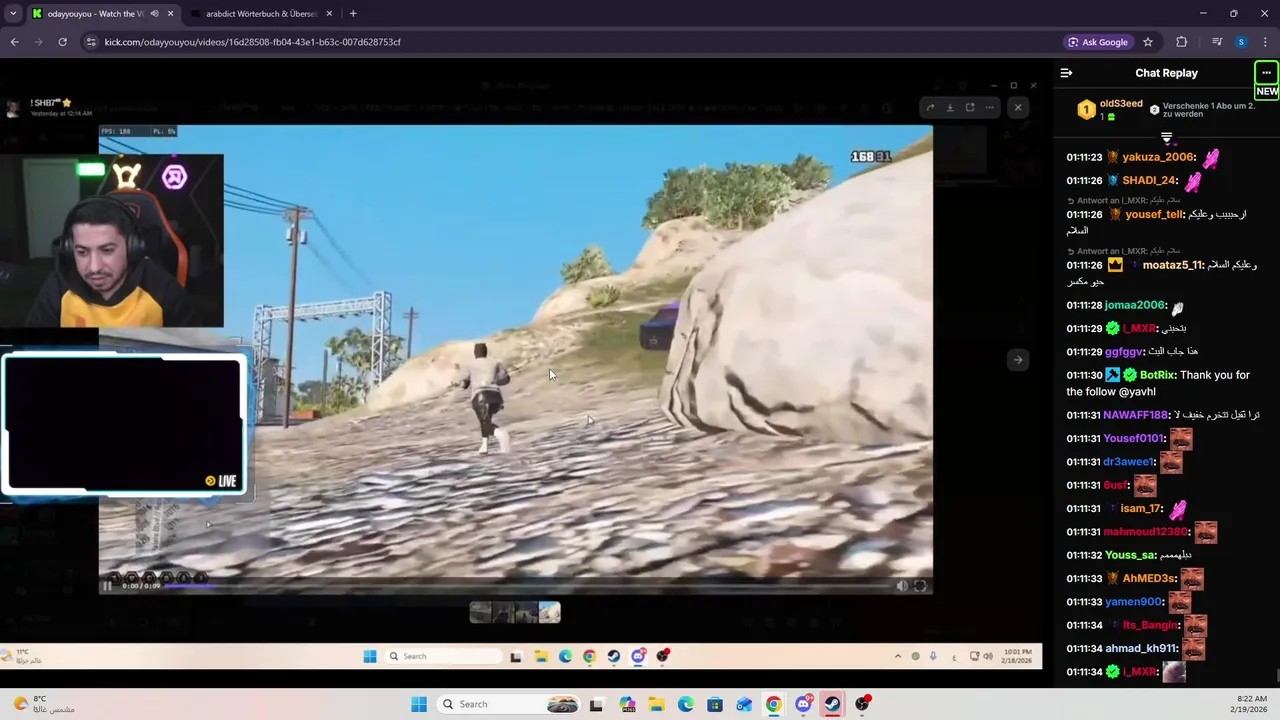Open Steam from taskbar
This screenshot has height=720, width=1280.
point(832,704)
